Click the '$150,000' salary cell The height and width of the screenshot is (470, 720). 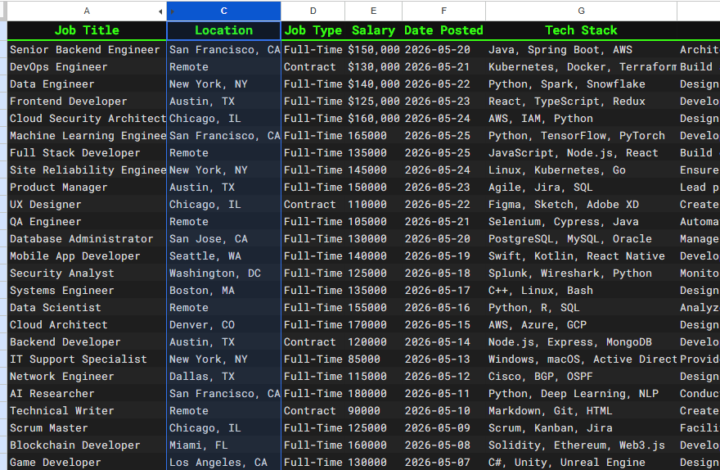tap(373, 50)
